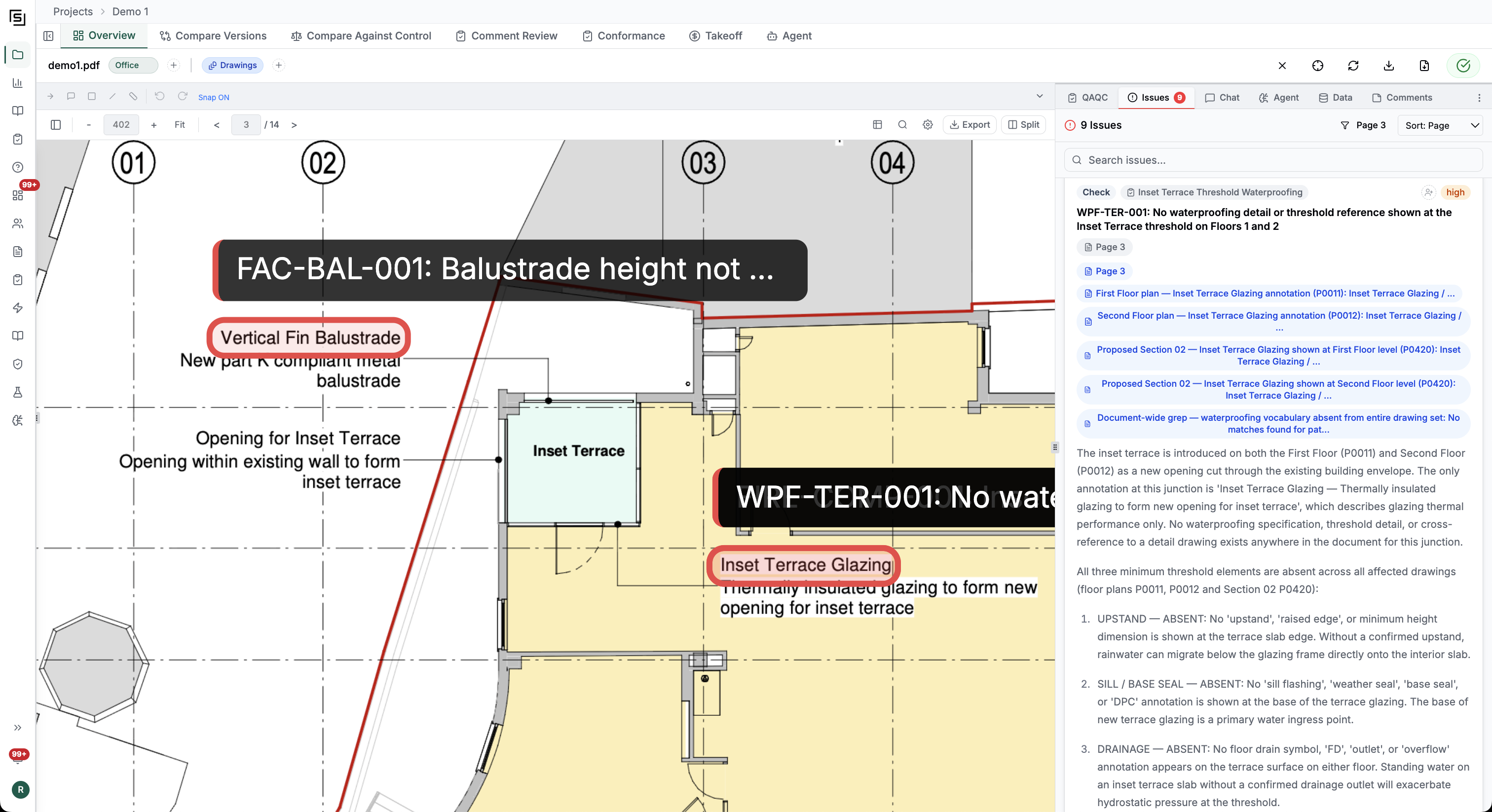Open the drawing settings gear icon

tap(927, 124)
